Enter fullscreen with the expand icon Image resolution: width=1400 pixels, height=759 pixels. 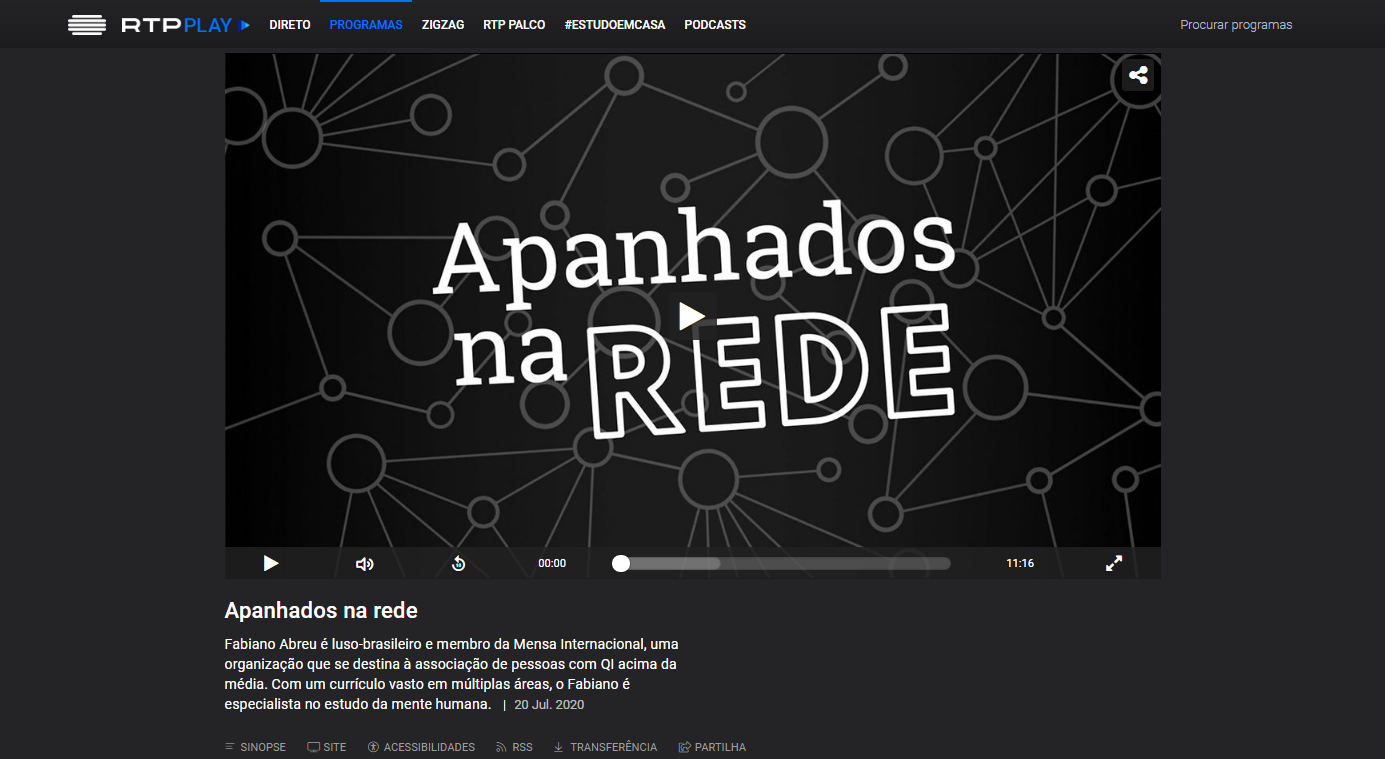[x=1114, y=563]
